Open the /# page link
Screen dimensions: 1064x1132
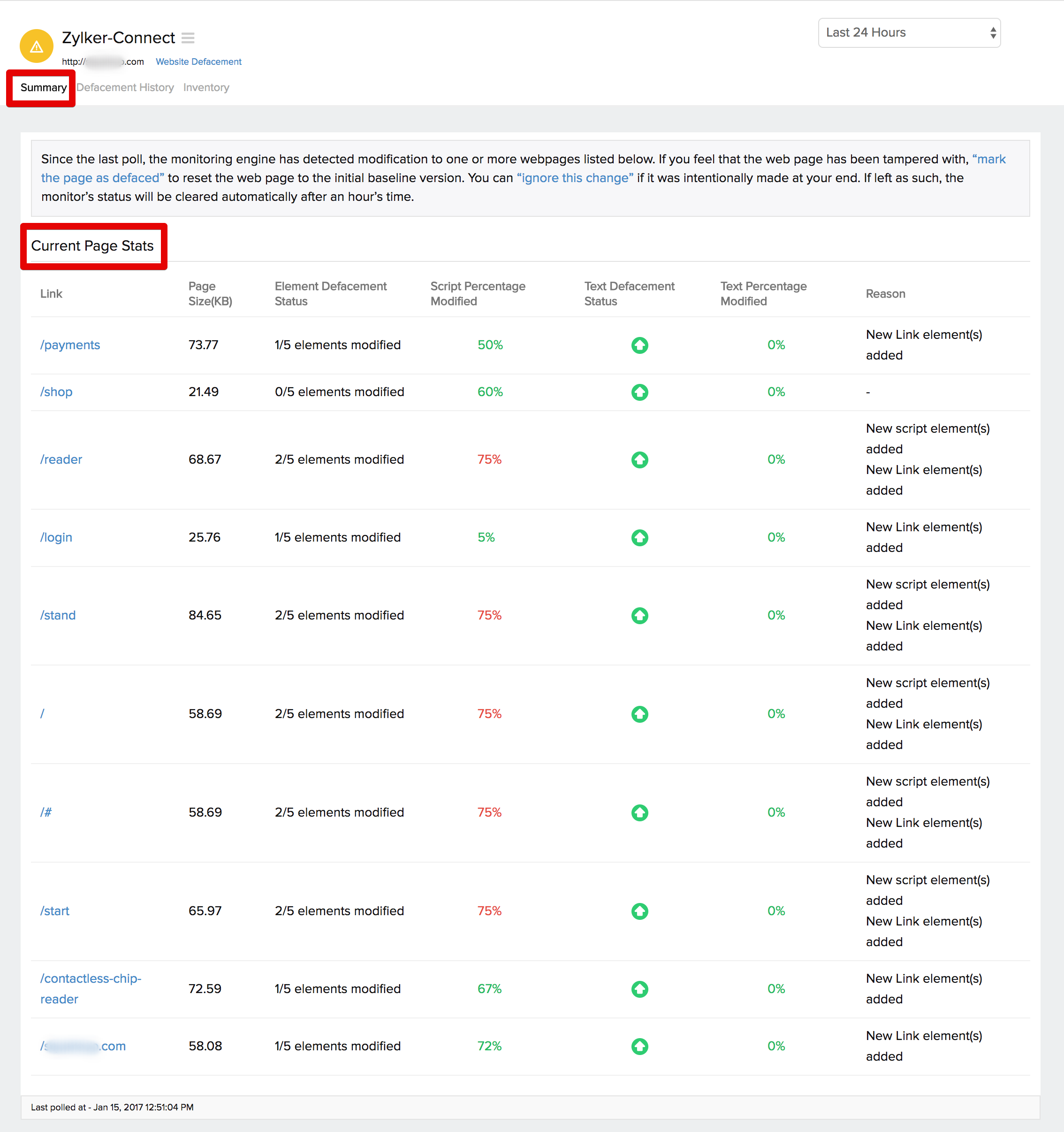[x=46, y=812]
